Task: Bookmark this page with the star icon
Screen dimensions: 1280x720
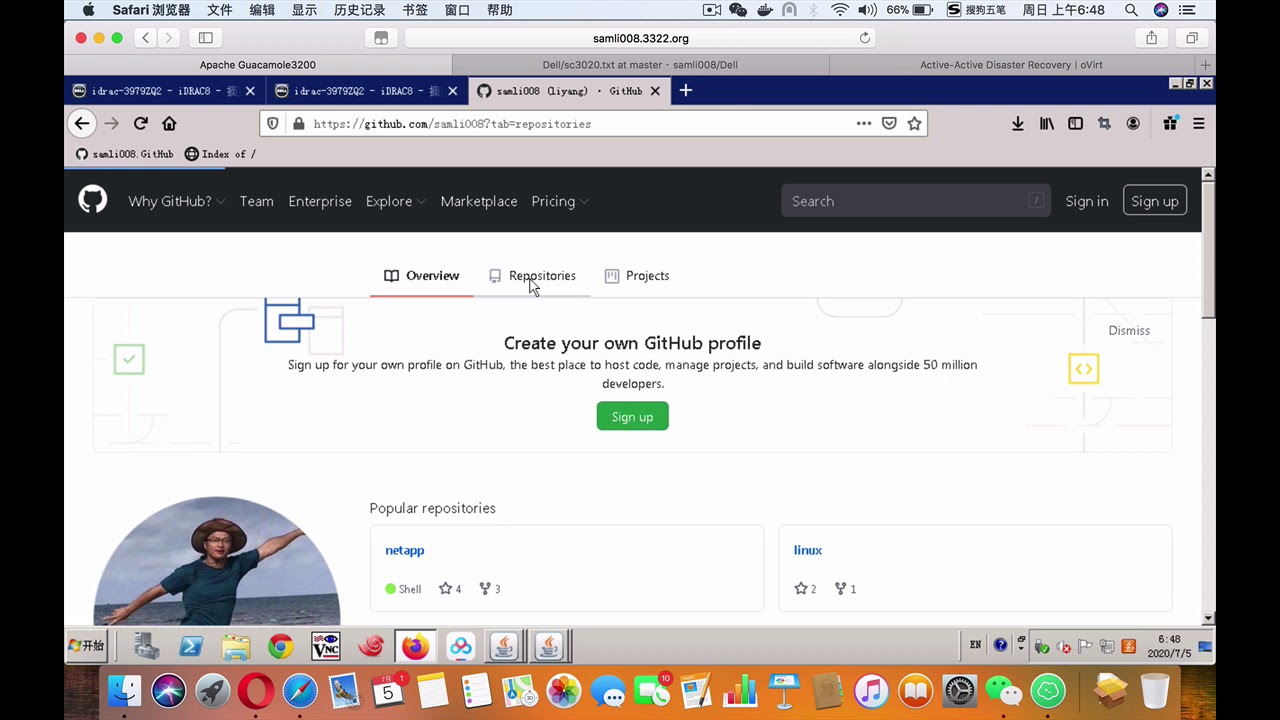Action: click(x=914, y=123)
